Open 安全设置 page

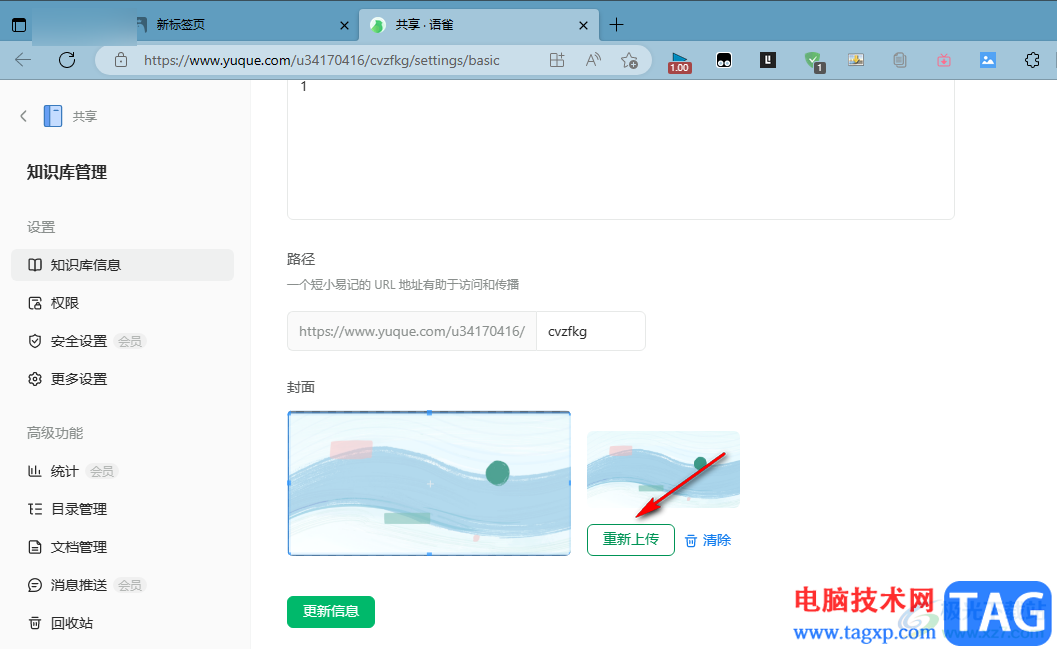(123, 341)
